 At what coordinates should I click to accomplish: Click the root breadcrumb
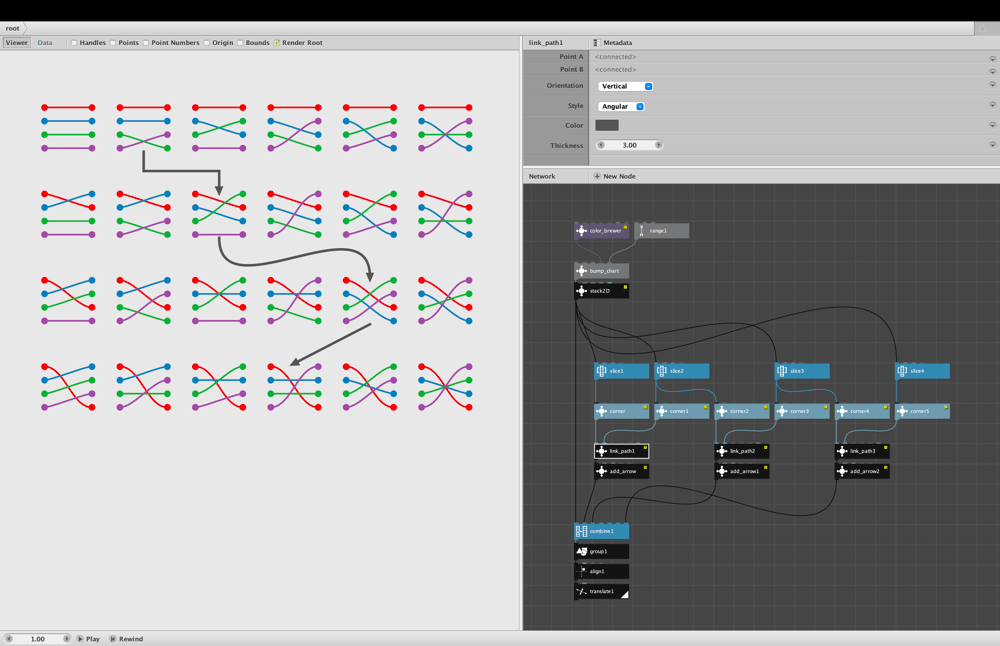13,28
